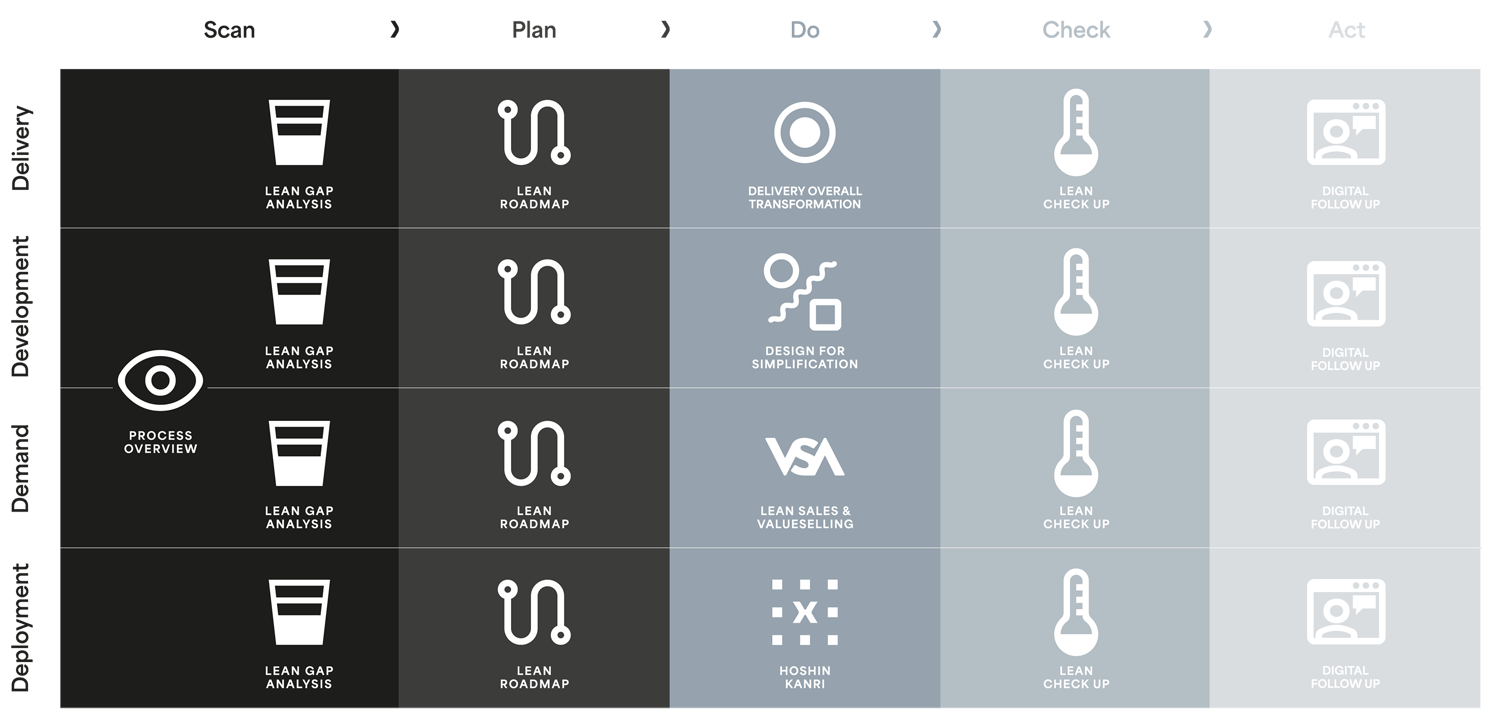Click the Development row label
Image resolution: width=1500 pixels, height=722 pixels.
pyautogui.click(x=22, y=306)
